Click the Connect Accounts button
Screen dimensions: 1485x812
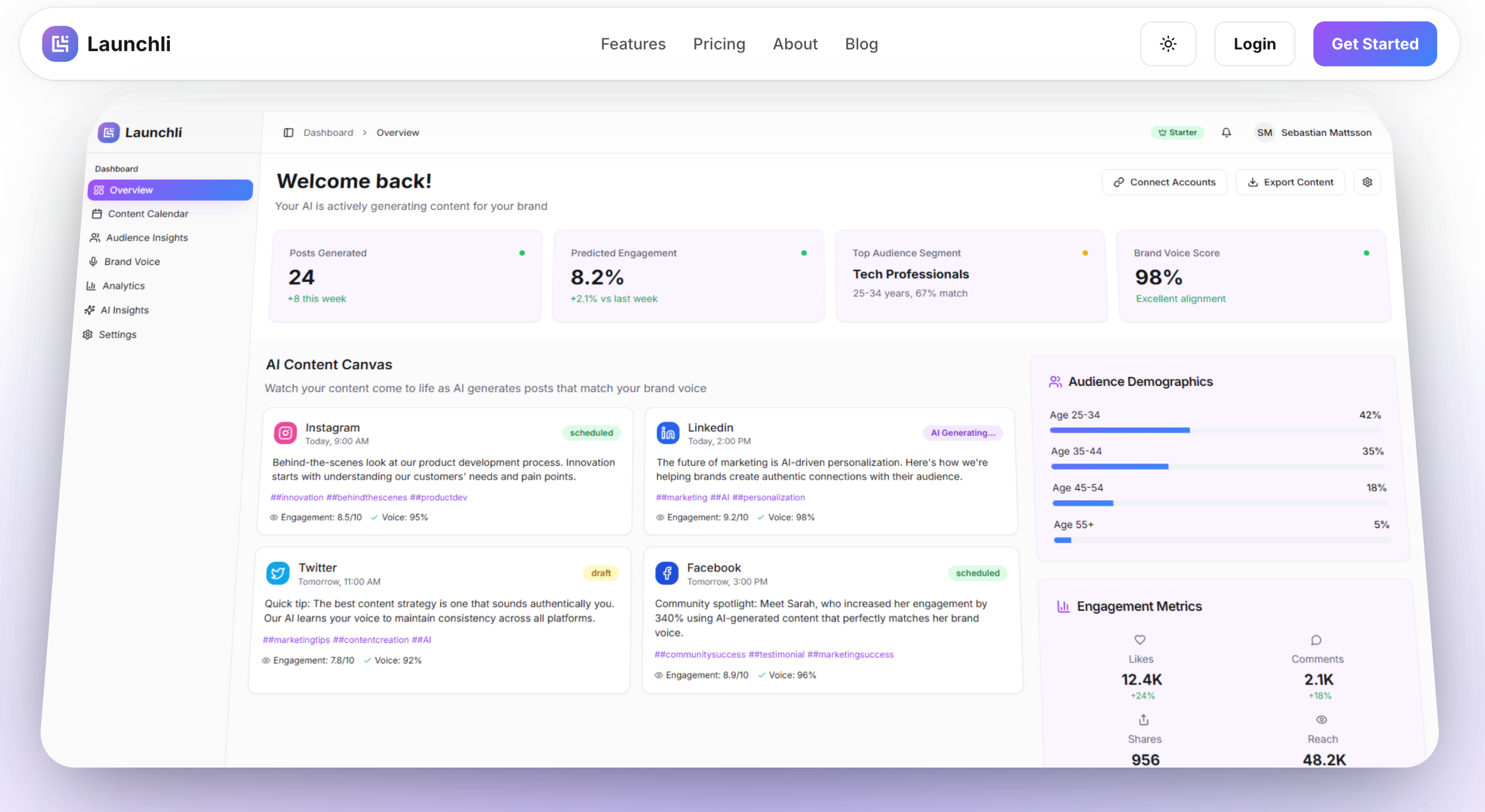1164,182
